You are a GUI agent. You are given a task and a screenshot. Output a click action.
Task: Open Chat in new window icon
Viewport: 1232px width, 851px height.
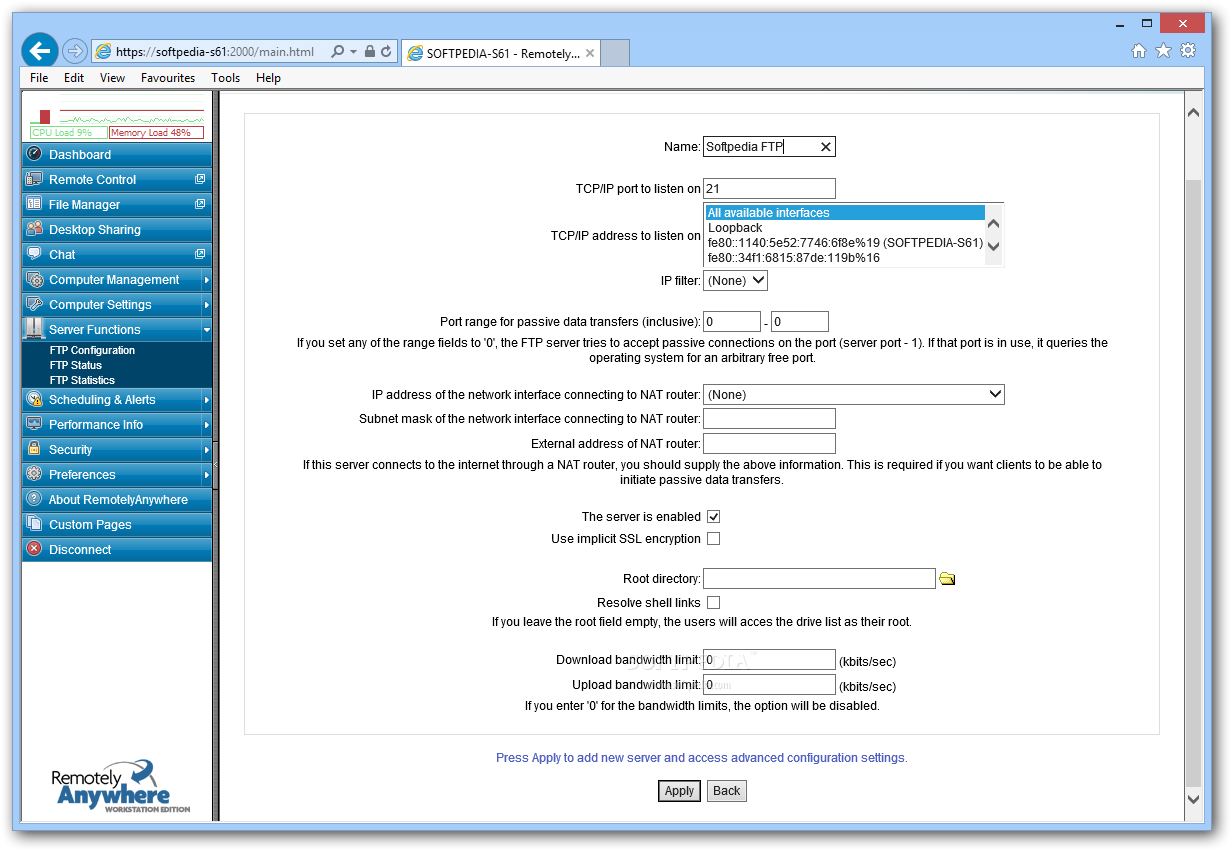coord(200,254)
